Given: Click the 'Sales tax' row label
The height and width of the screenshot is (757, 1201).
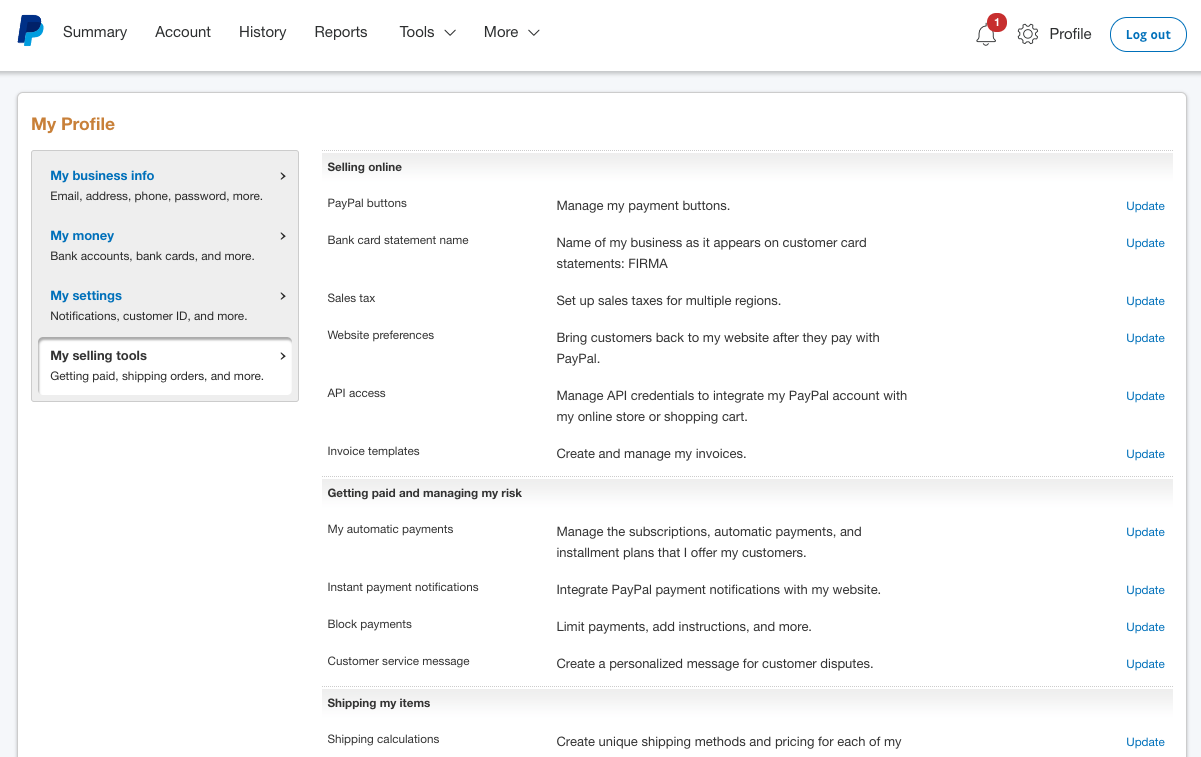Looking at the screenshot, I should [351, 298].
